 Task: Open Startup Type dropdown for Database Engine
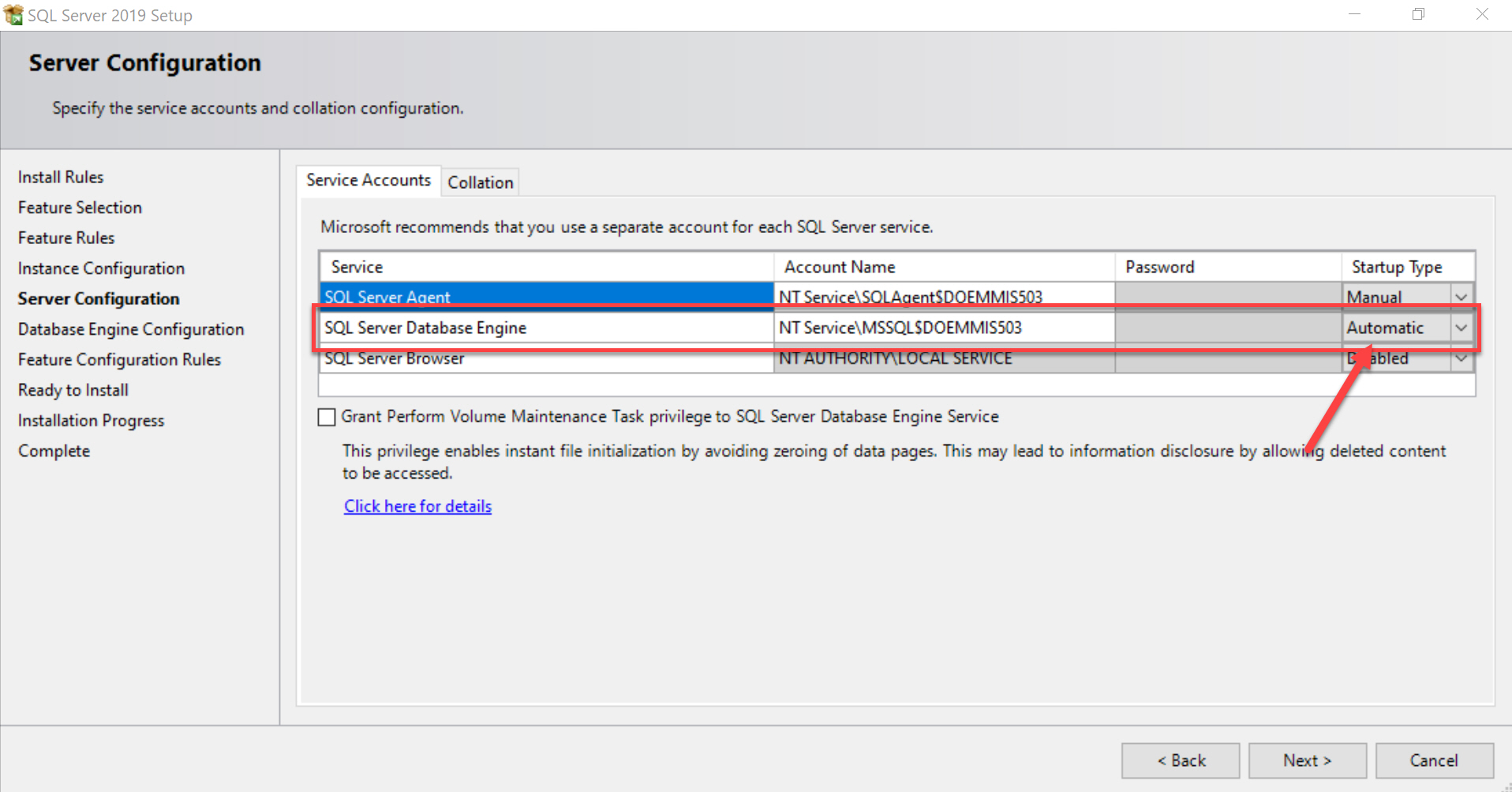1461,328
